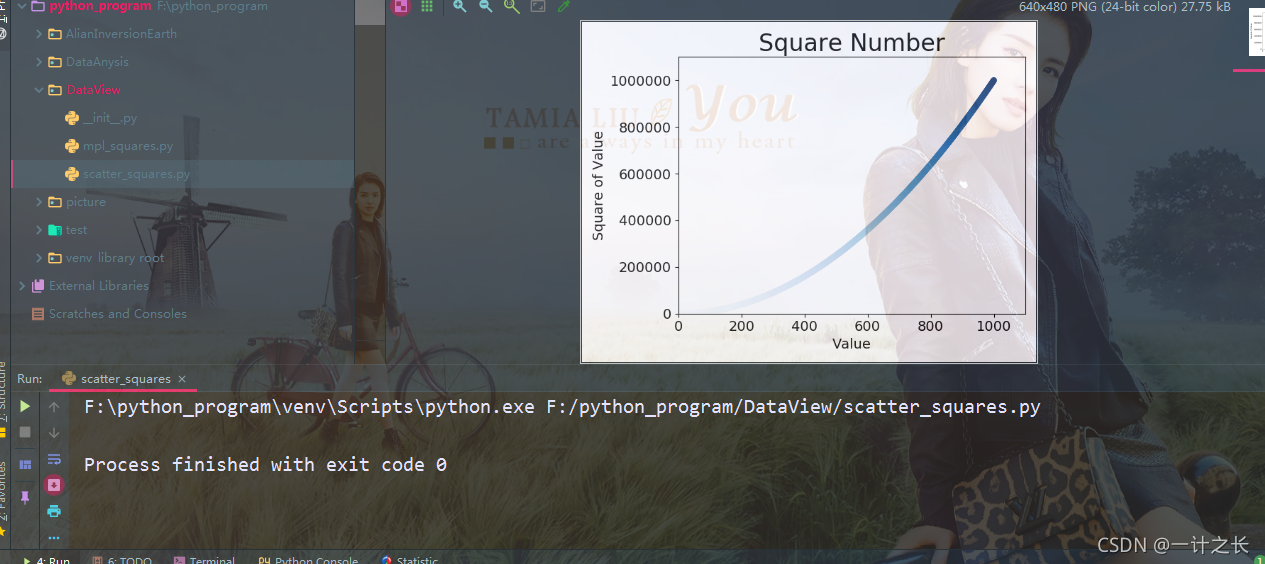This screenshot has height=564, width=1265.
Task: Select the scatter_squares run tab
Action: click(x=124, y=379)
